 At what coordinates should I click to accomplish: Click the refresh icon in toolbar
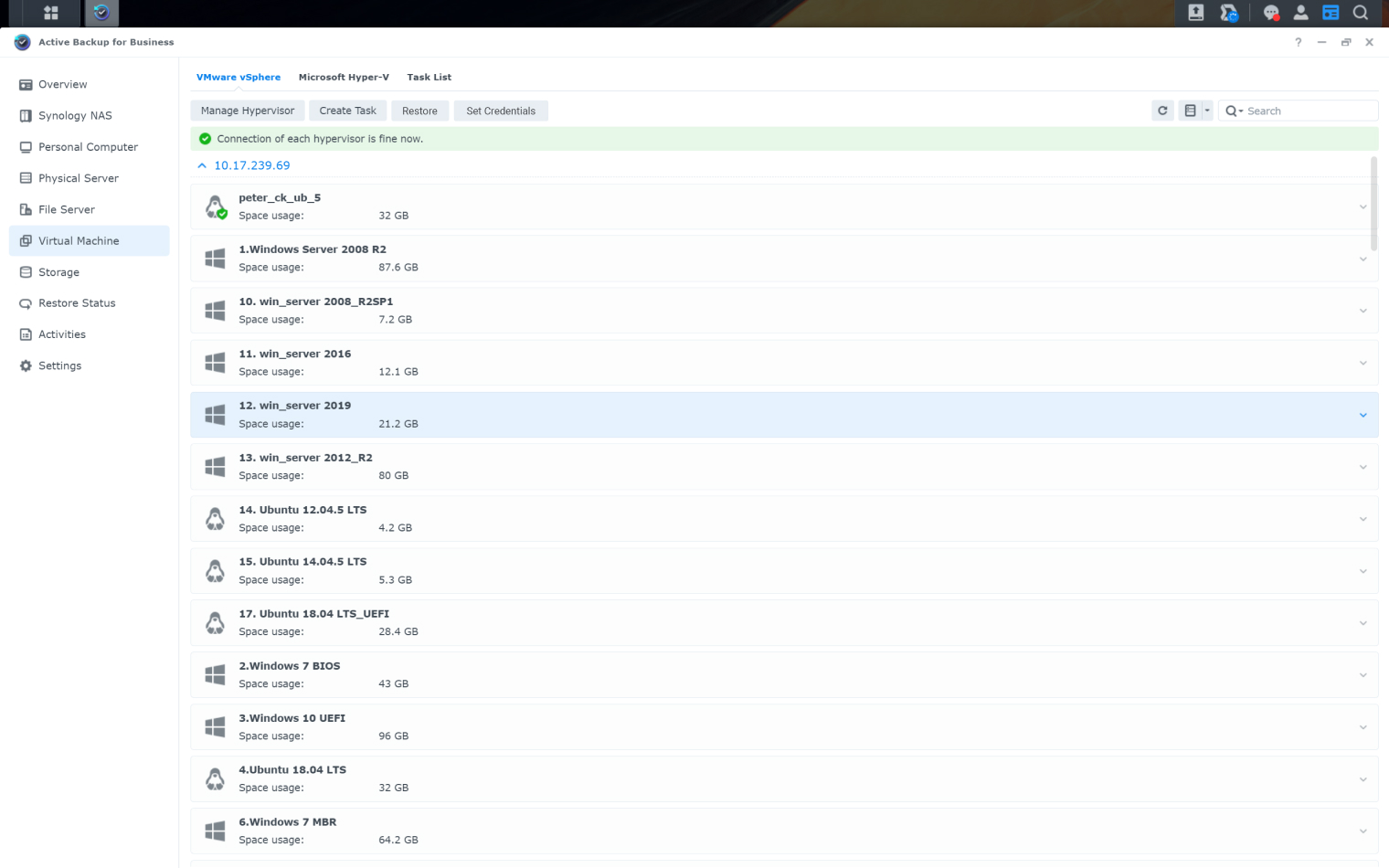[x=1162, y=111]
